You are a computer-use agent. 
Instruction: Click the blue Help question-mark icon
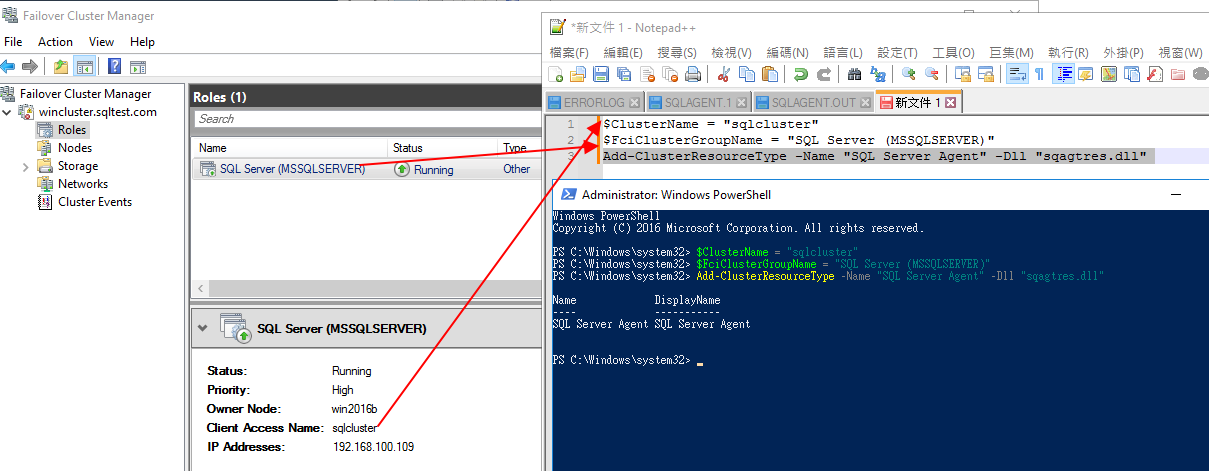pos(114,67)
